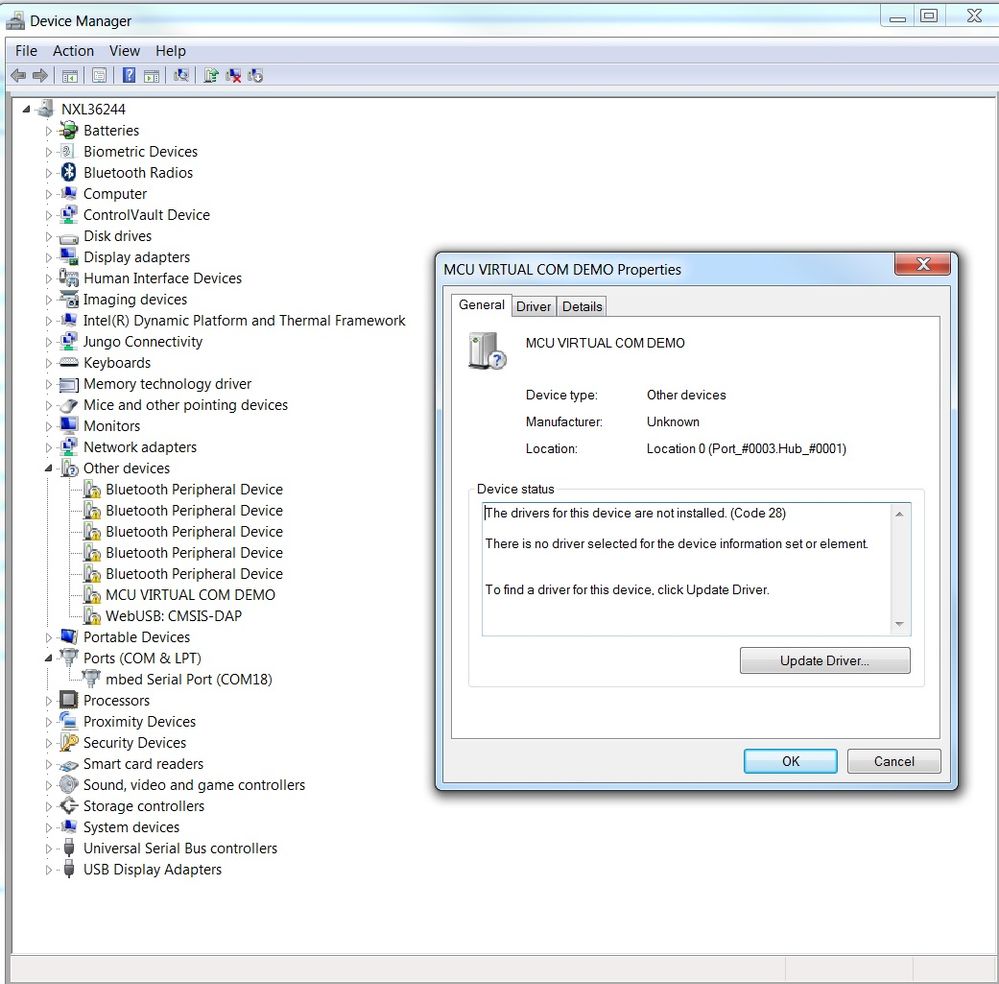Screen dimensions: 999x984
Task: Click the Back arrow in toolbar
Action: (18, 76)
